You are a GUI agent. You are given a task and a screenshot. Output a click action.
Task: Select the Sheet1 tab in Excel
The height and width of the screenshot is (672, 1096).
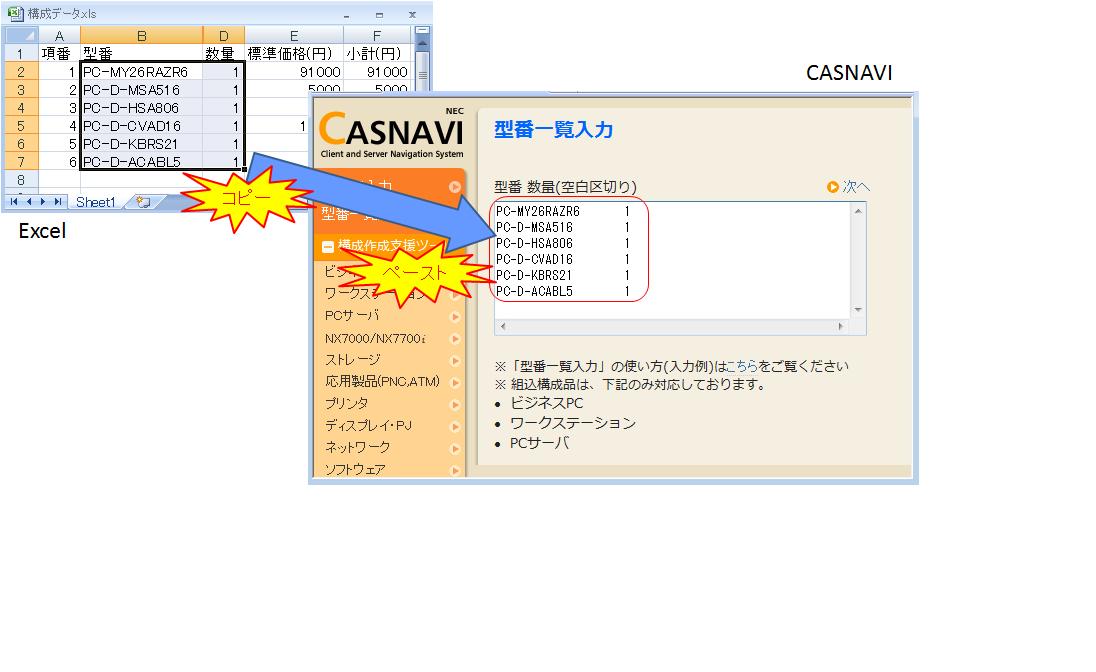96,202
